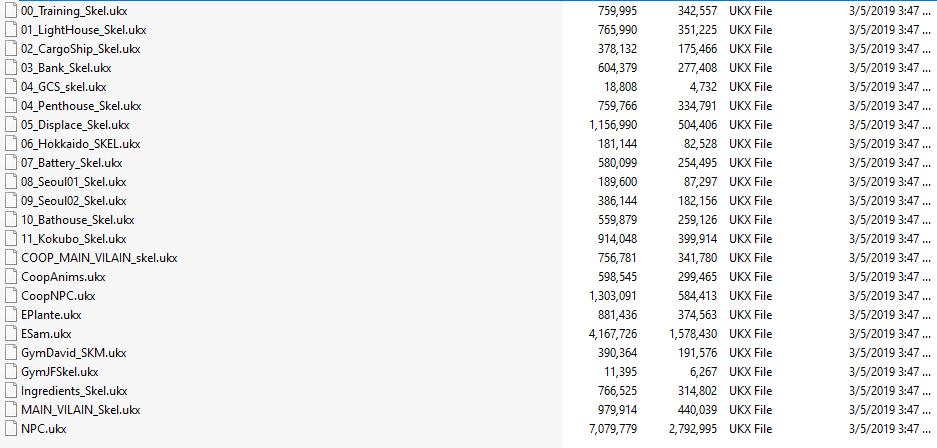The image size is (937, 448).
Task: Click the 04_GCS_skel.ukx filename
Action: coord(63,87)
